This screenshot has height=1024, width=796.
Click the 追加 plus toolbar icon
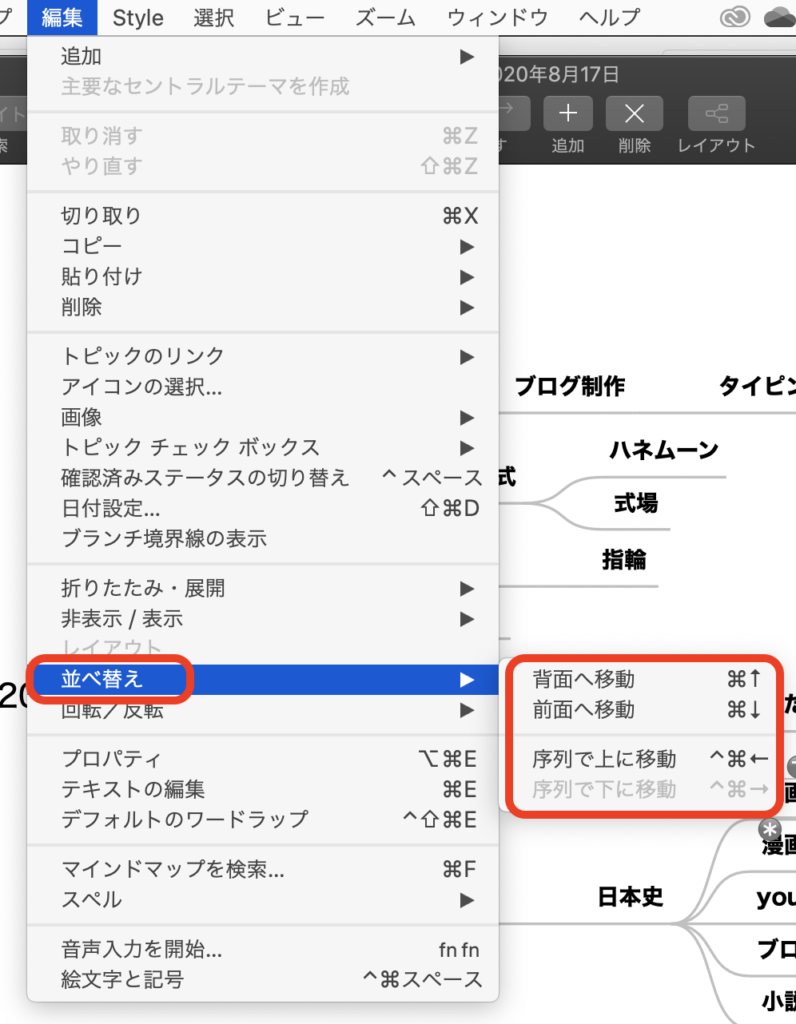[567, 113]
